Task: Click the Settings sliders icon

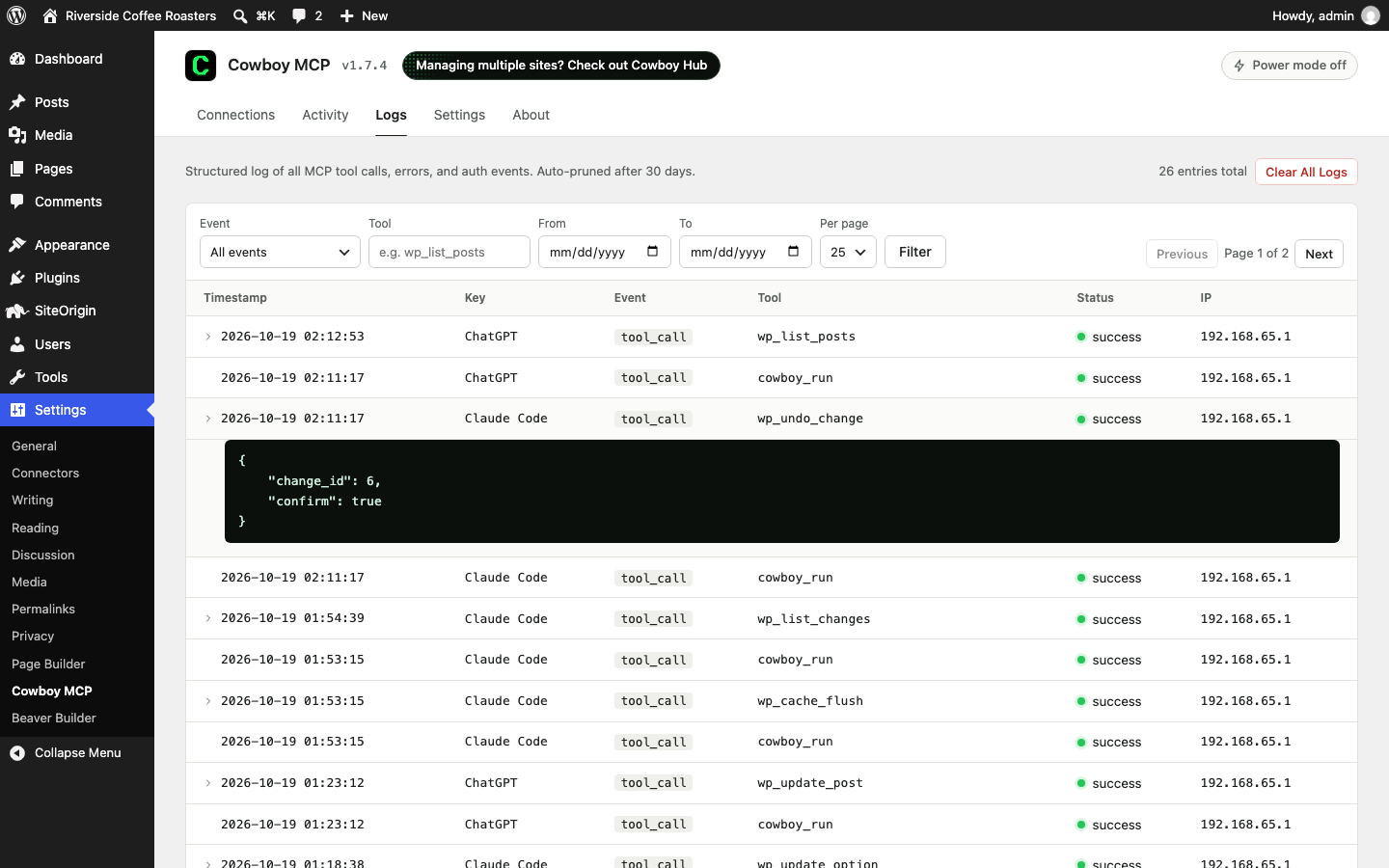Action: click(17, 410)
